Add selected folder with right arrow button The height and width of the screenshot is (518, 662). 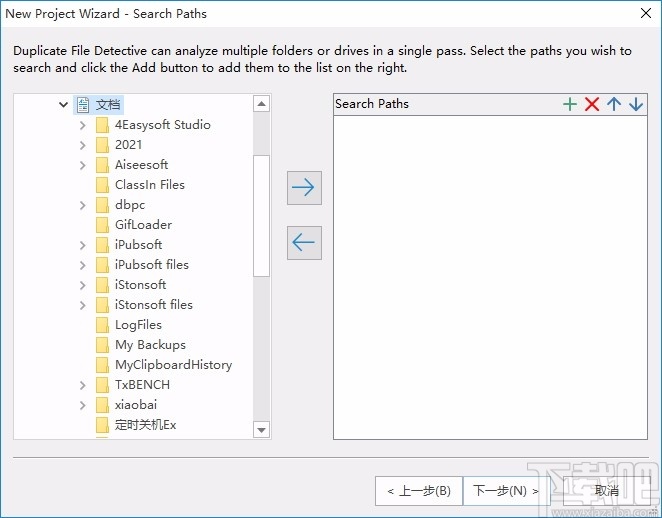[304, 188]
